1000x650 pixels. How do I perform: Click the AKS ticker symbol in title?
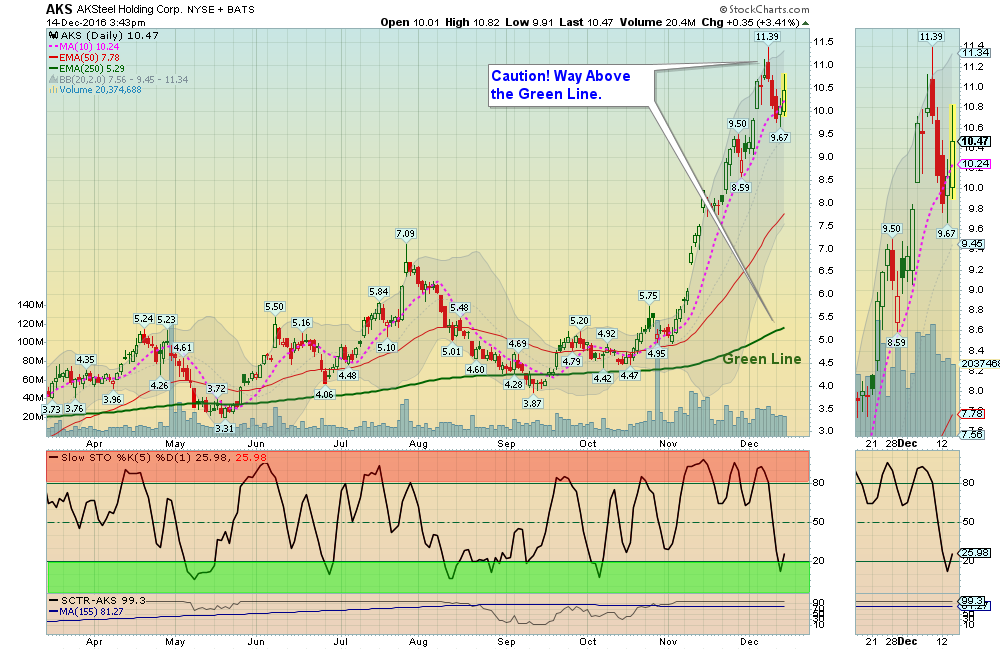59,9
